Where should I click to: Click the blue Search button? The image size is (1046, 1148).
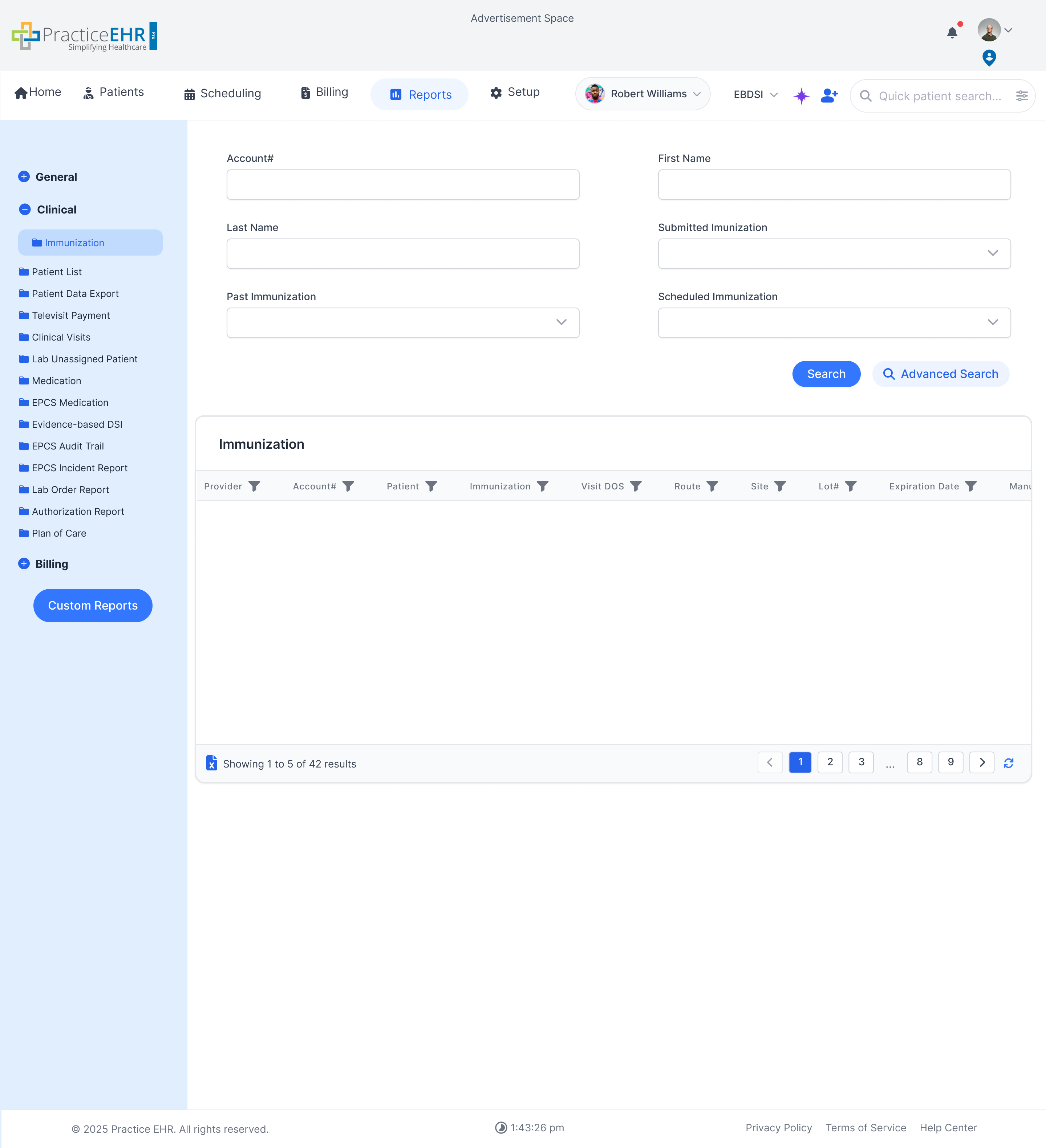(x=826, y=374)
